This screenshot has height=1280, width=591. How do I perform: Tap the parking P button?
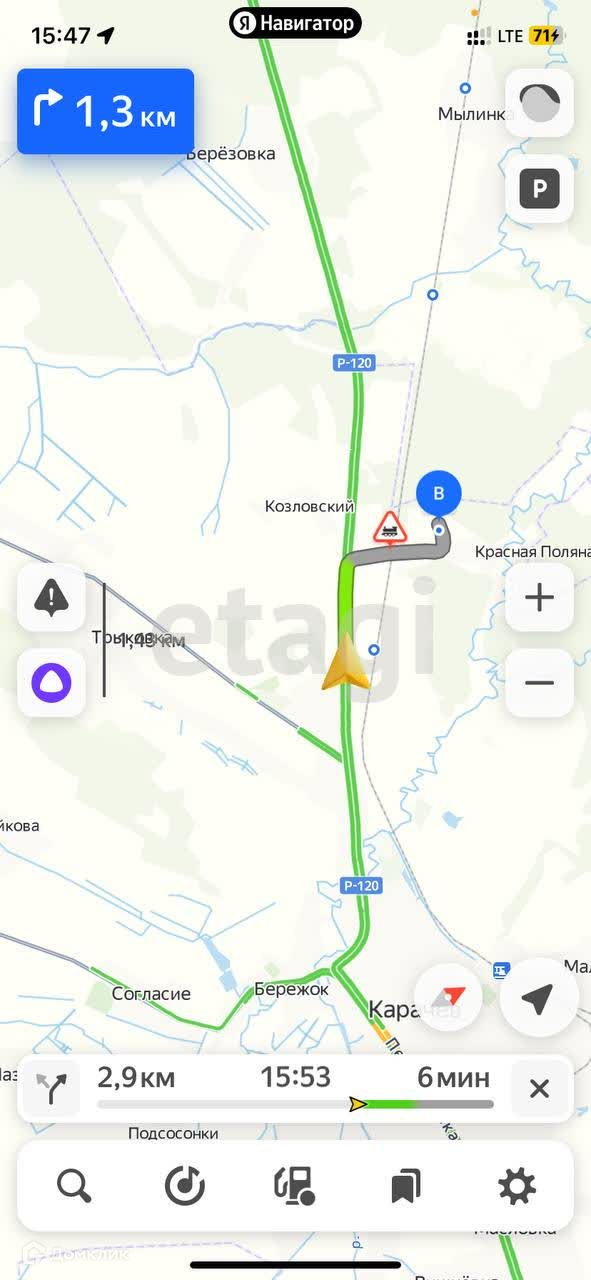(539, 188)
